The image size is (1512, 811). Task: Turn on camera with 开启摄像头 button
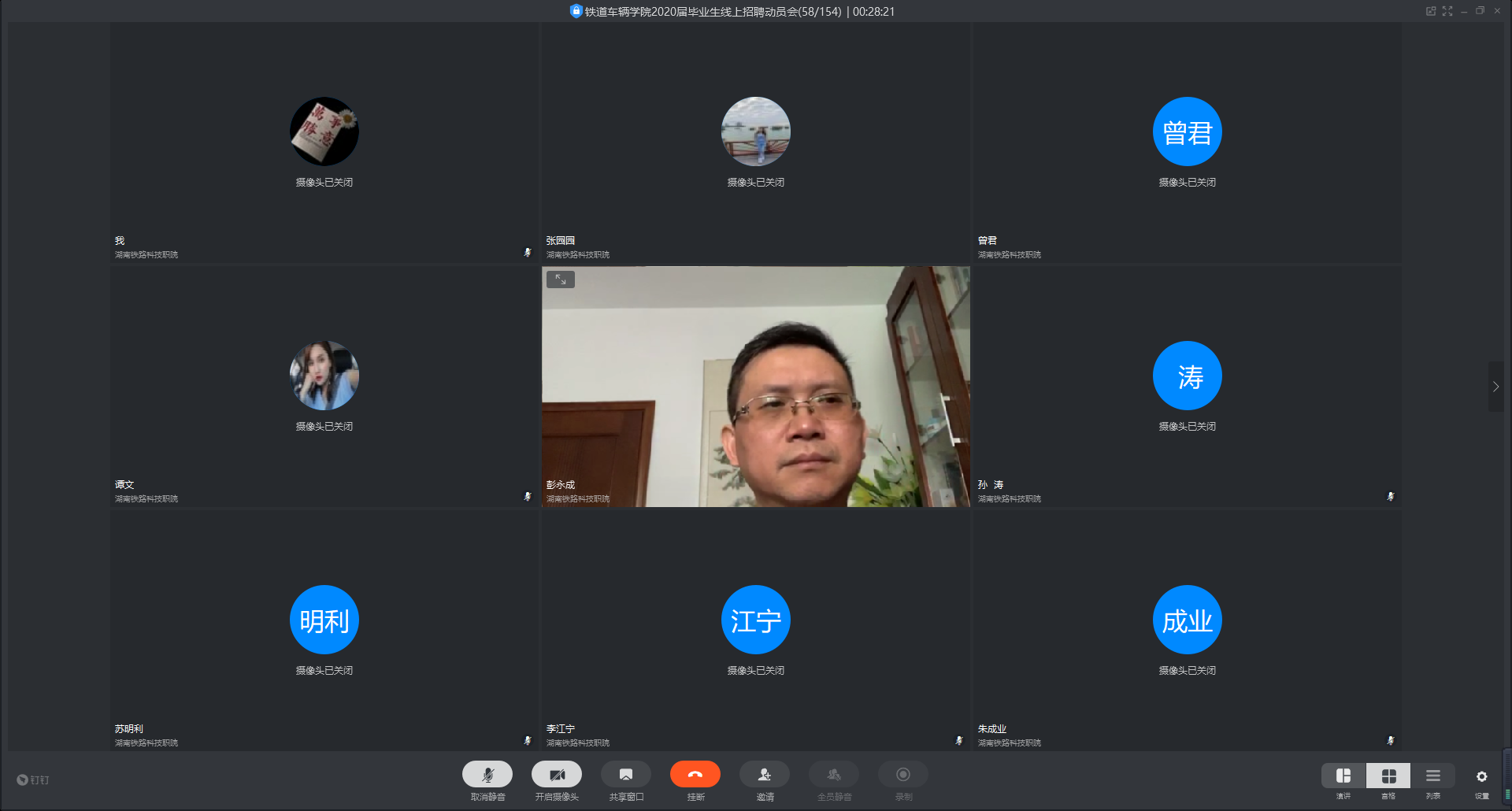point(557,775)
